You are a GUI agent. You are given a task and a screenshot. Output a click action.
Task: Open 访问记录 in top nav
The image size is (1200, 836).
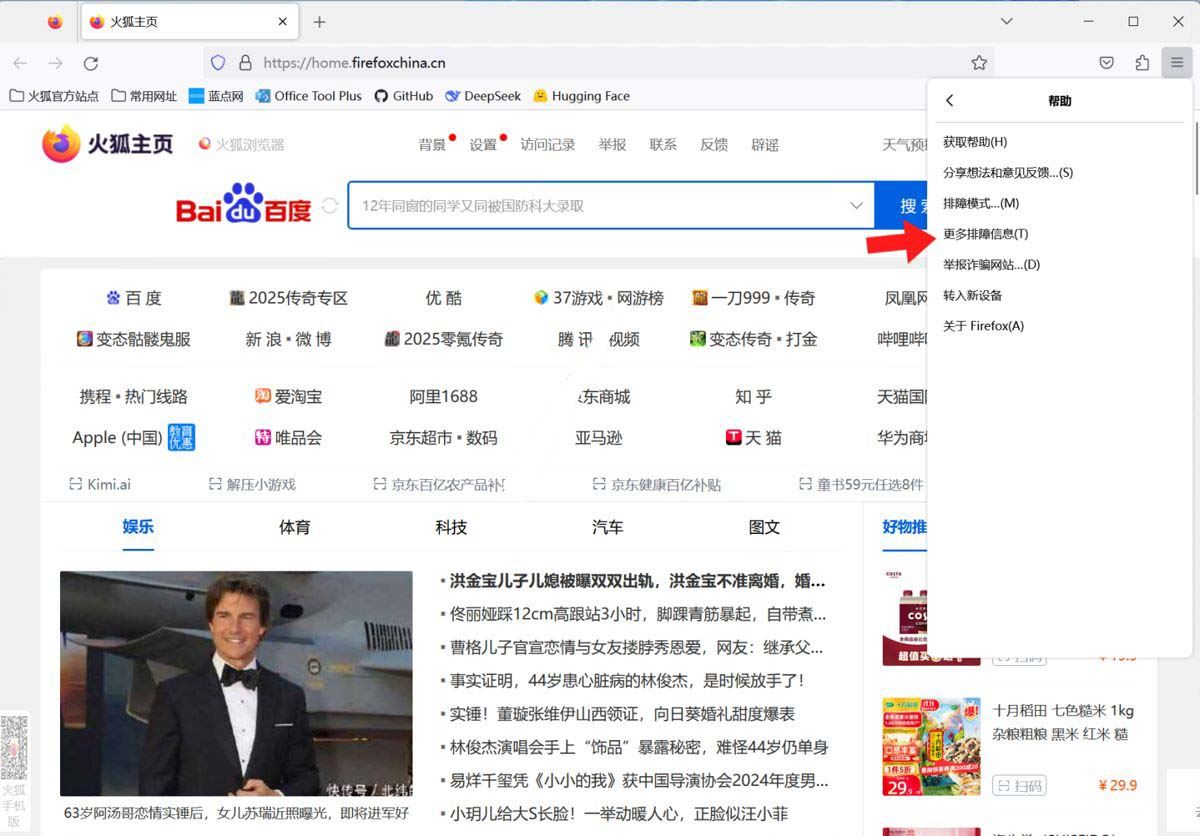click(x=548, y=145)
